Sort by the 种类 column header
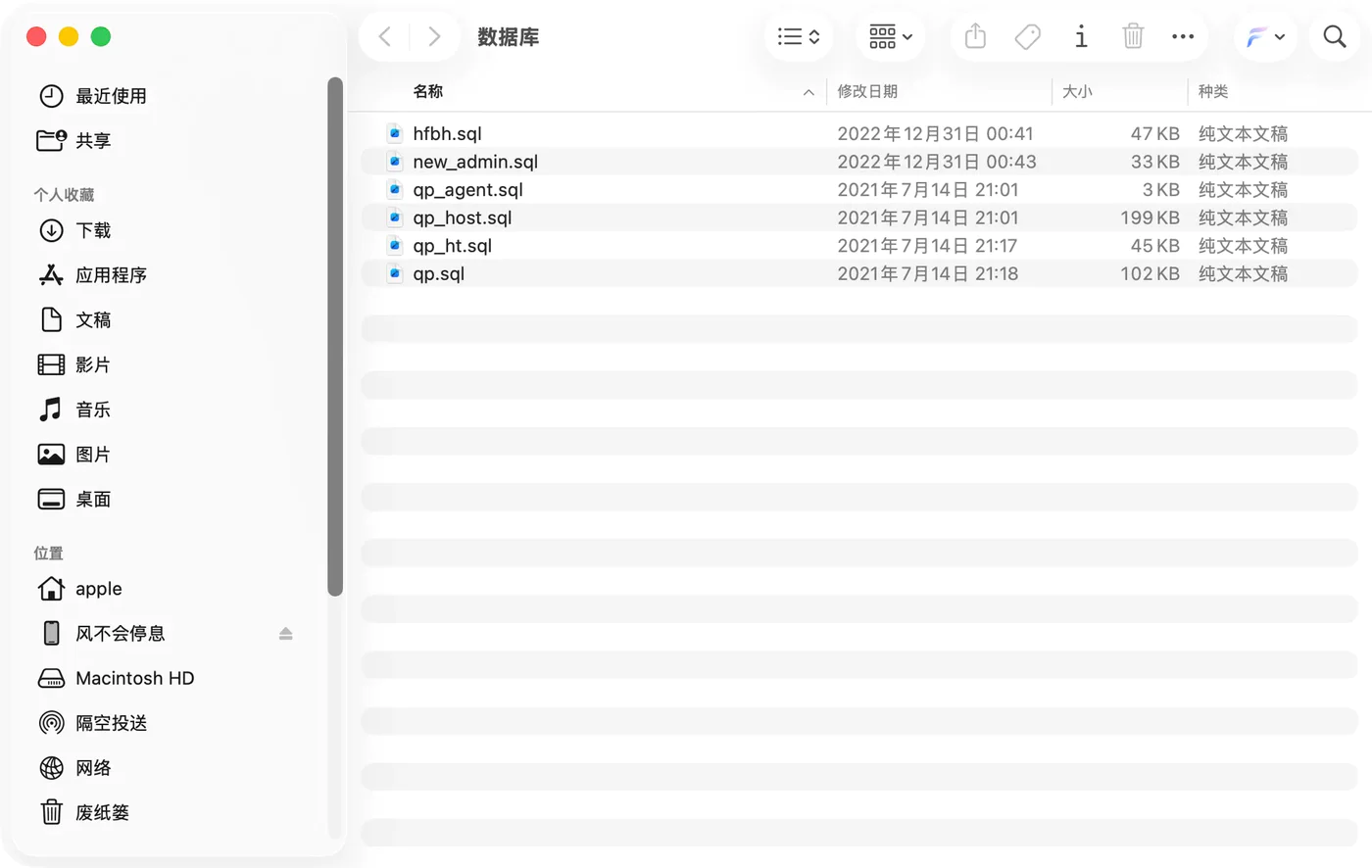 (x=1213, y=91)
